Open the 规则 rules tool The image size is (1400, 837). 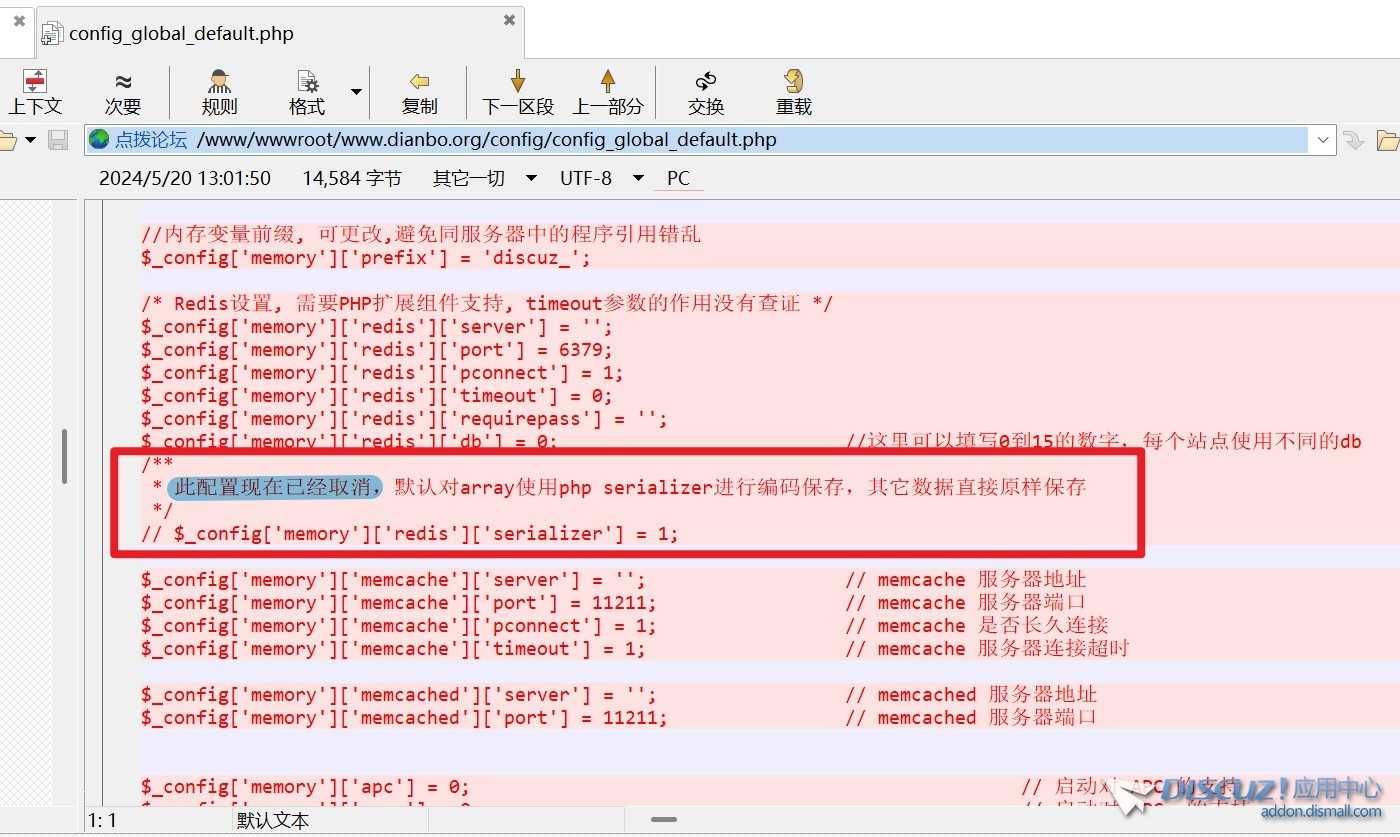[219, 92]
